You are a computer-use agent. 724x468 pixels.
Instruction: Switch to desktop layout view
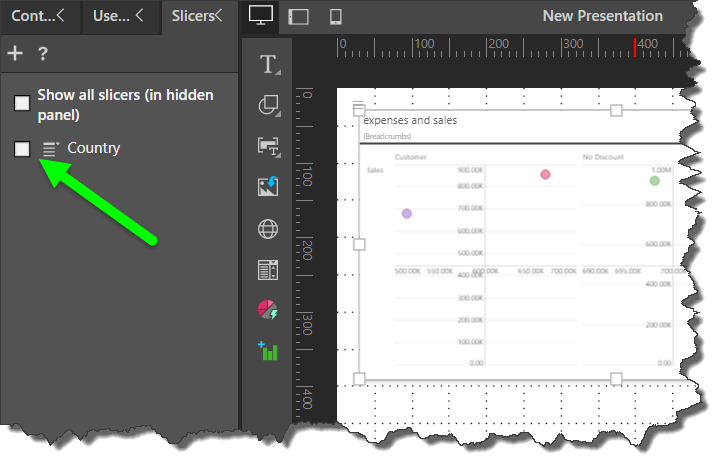pyautogui.click(x=260, y=16)
